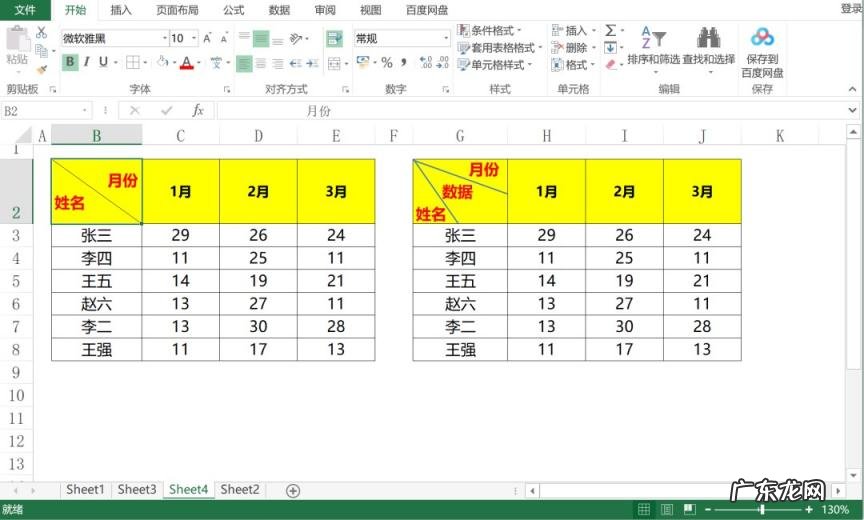This screenshot has height=520, width=864.
Task: Click the File menu button
Action: coord(25,10)
